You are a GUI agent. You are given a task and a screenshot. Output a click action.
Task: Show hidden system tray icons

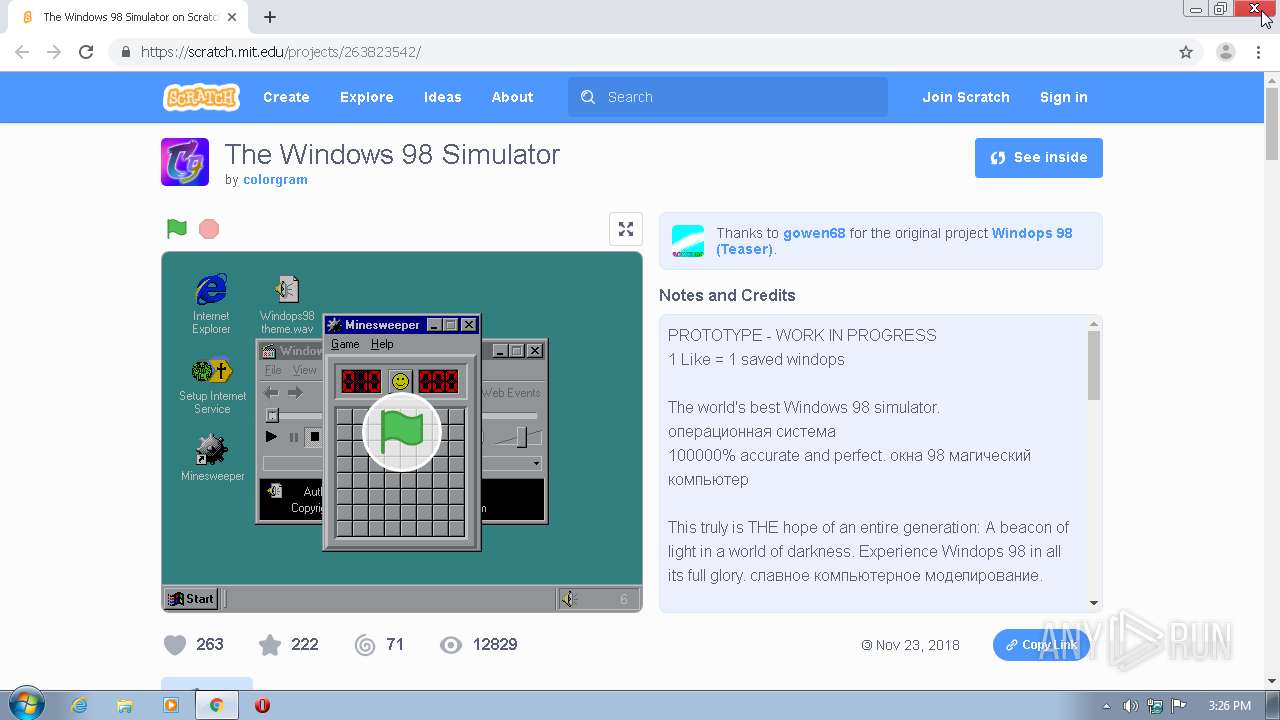[1106, 706]
